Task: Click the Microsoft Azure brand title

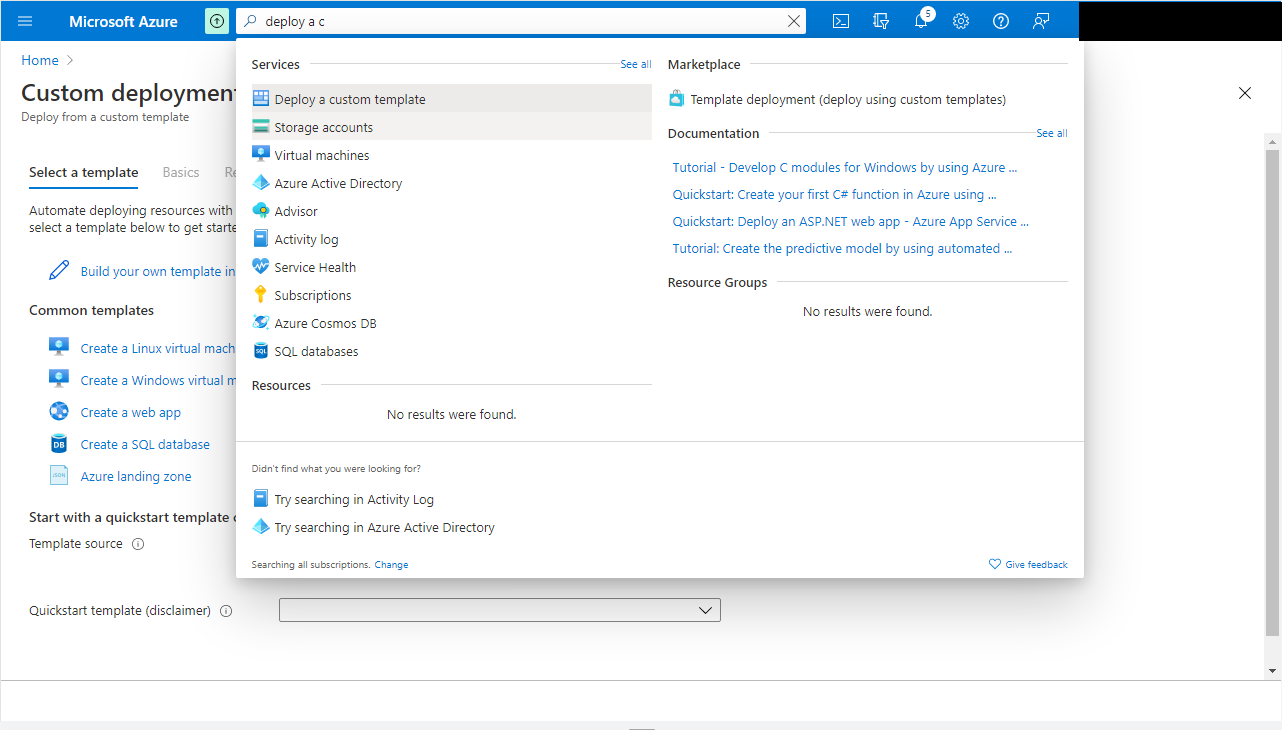Action: [x=124, y=21]
